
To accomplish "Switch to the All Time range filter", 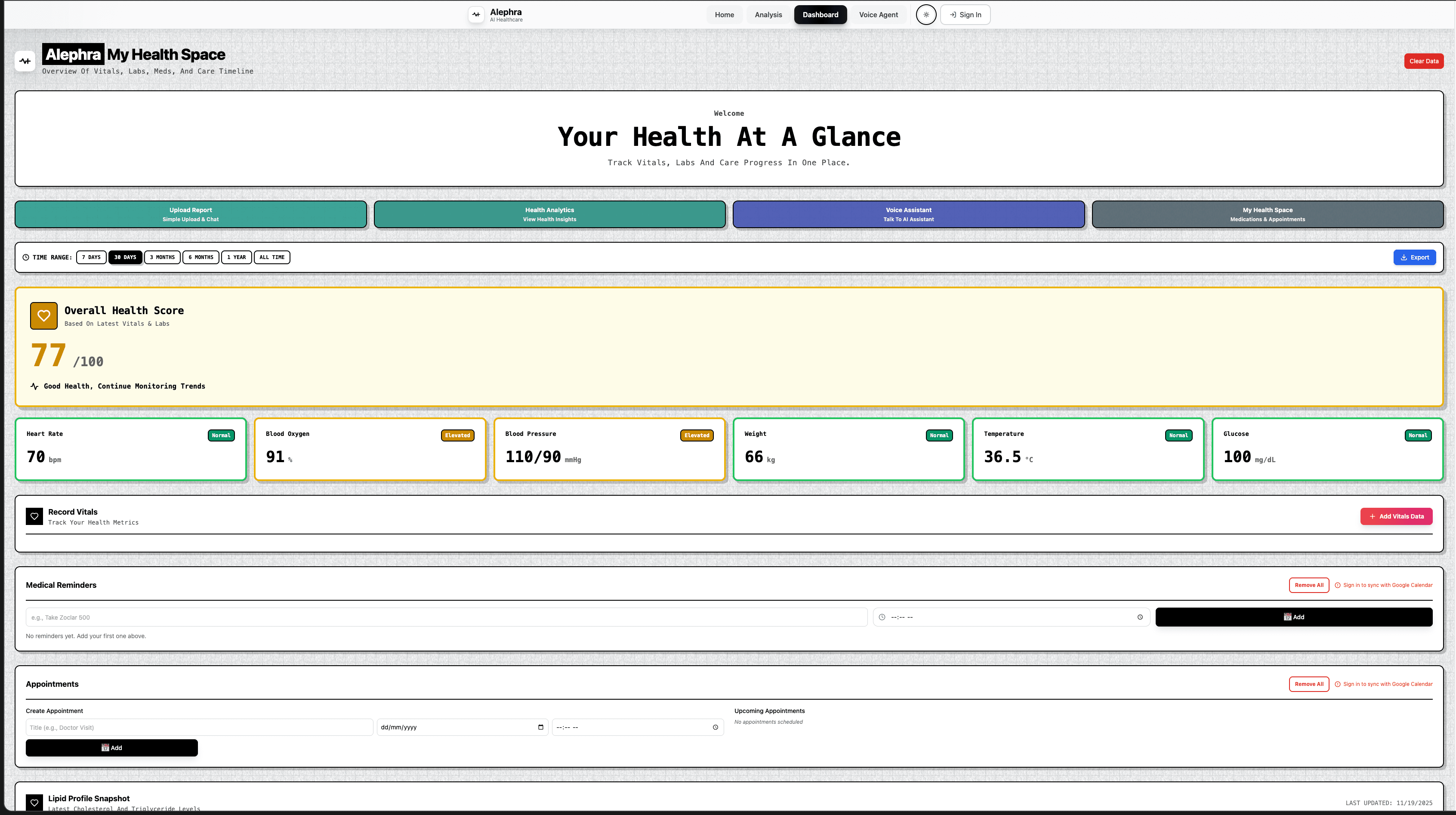I will (272, 257).
